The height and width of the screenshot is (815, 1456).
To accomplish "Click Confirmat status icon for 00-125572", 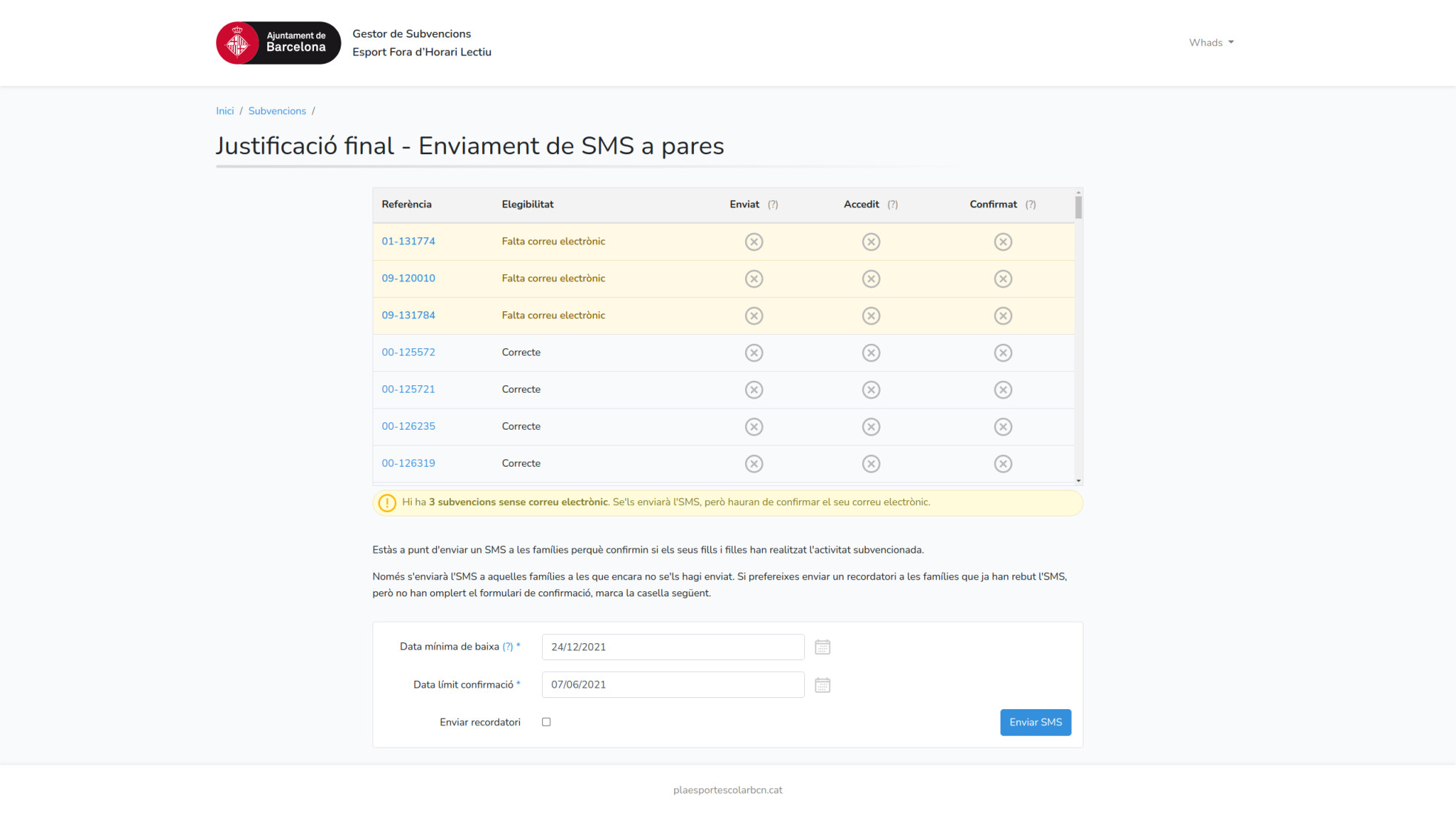I will (1003, 353).
